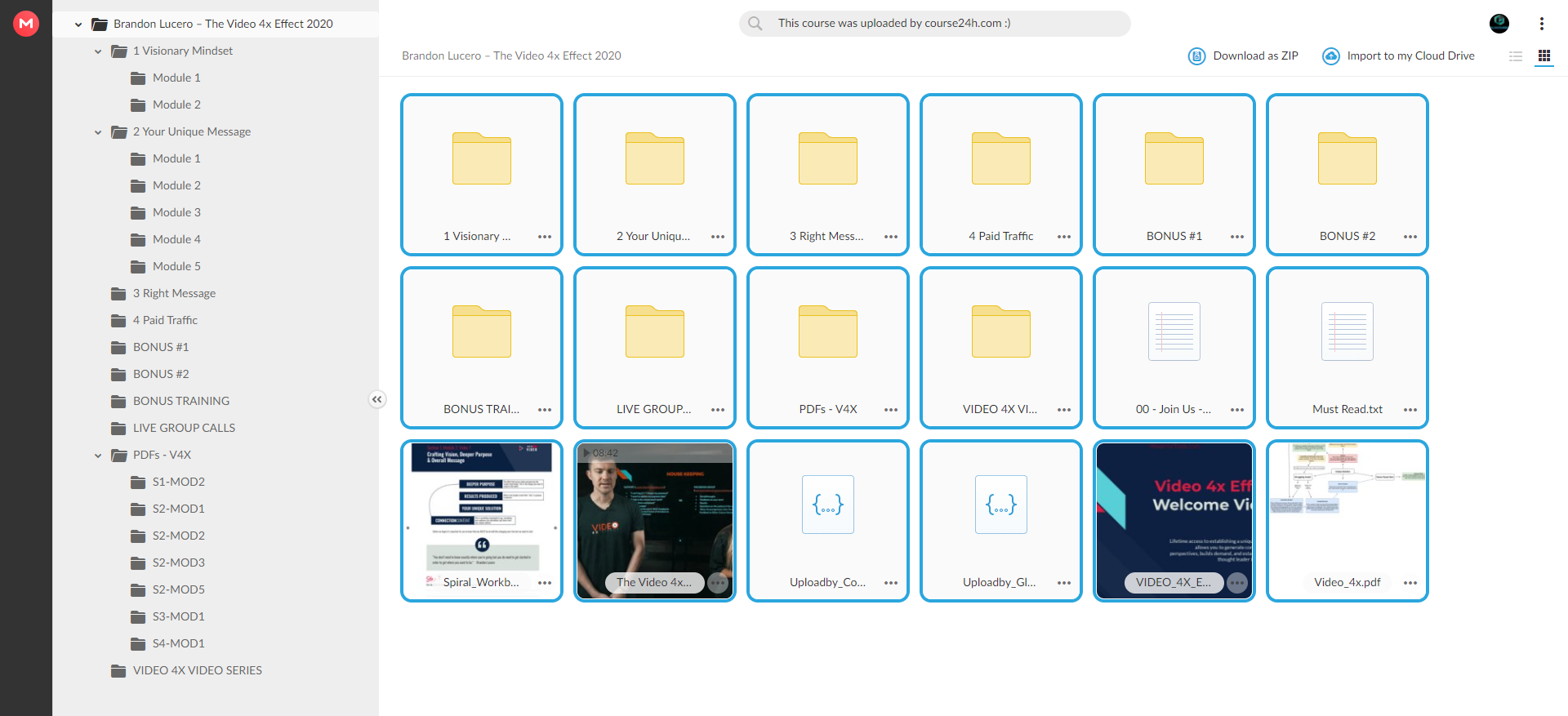Collapse the PDFs - V4X tree folder

(x=98, y=456)
